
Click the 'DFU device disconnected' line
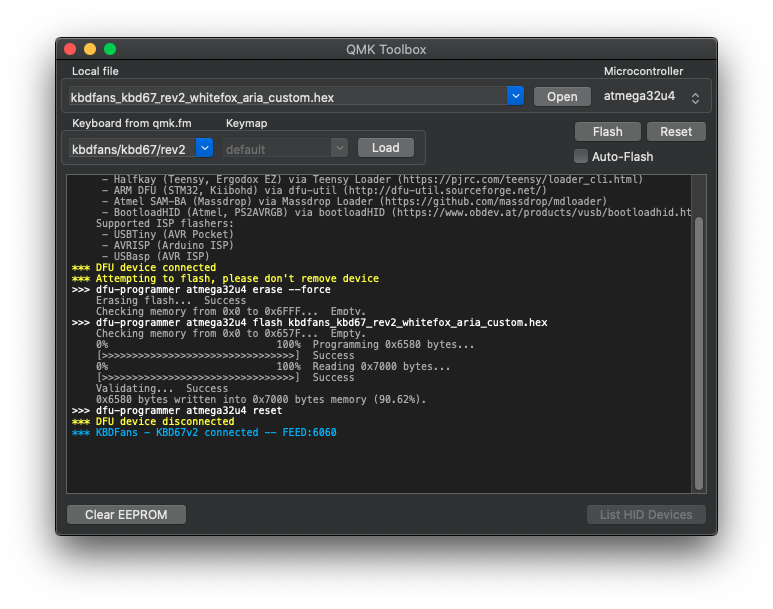(153, 421)
